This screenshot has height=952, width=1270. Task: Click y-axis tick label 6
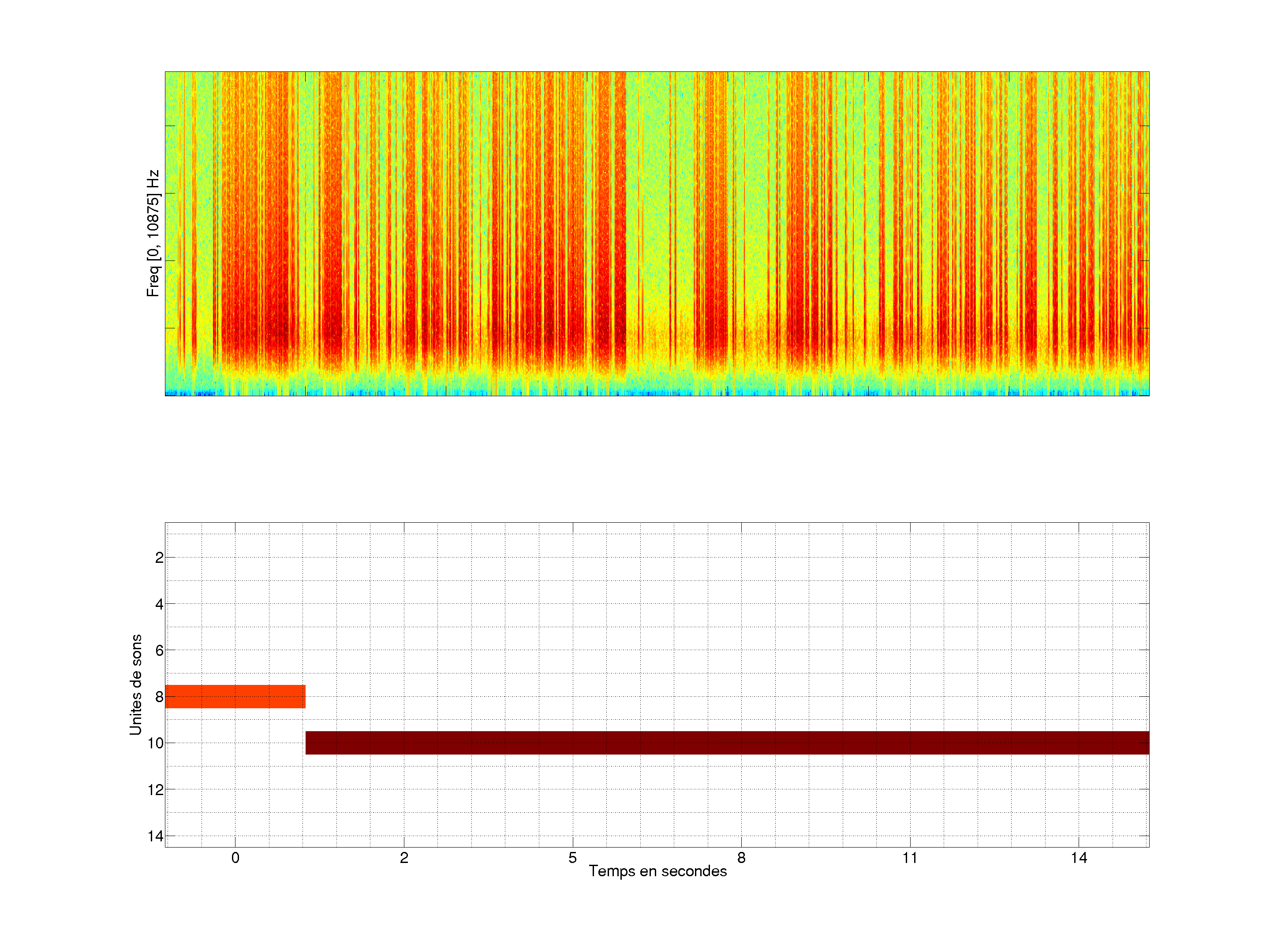(159, 651)
